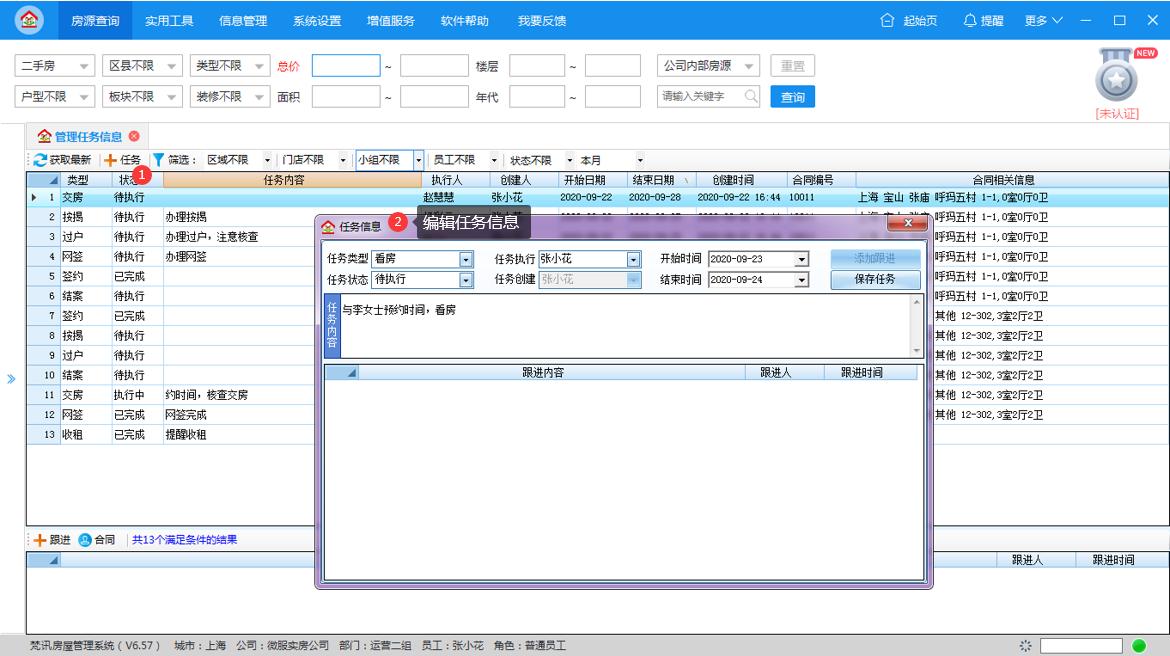Click the sync icon in the status bar
The height and width of the screenshot is (656, 1170).
point(1024,646)
